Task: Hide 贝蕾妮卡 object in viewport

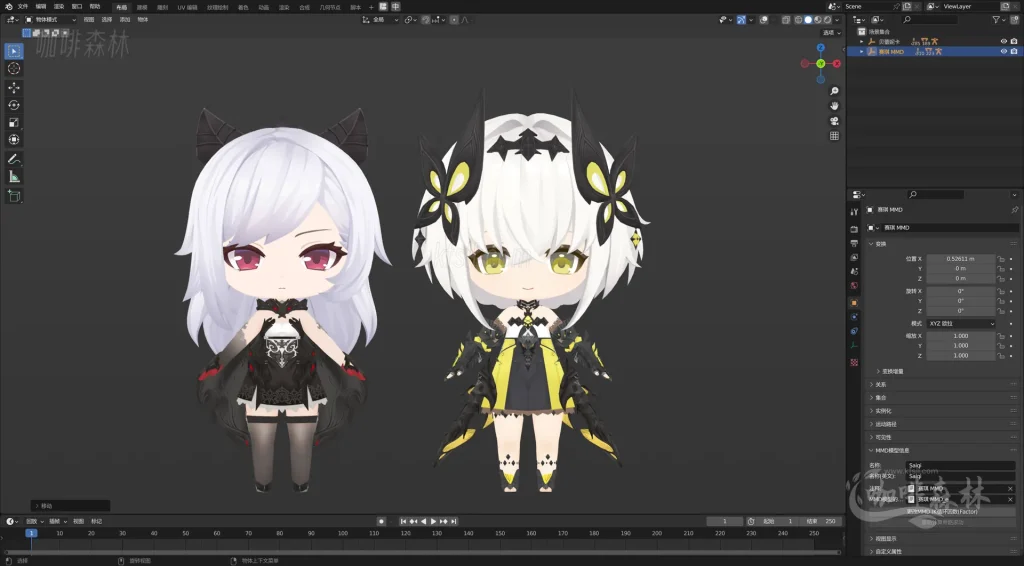Action: click(x=1004, y=41)
